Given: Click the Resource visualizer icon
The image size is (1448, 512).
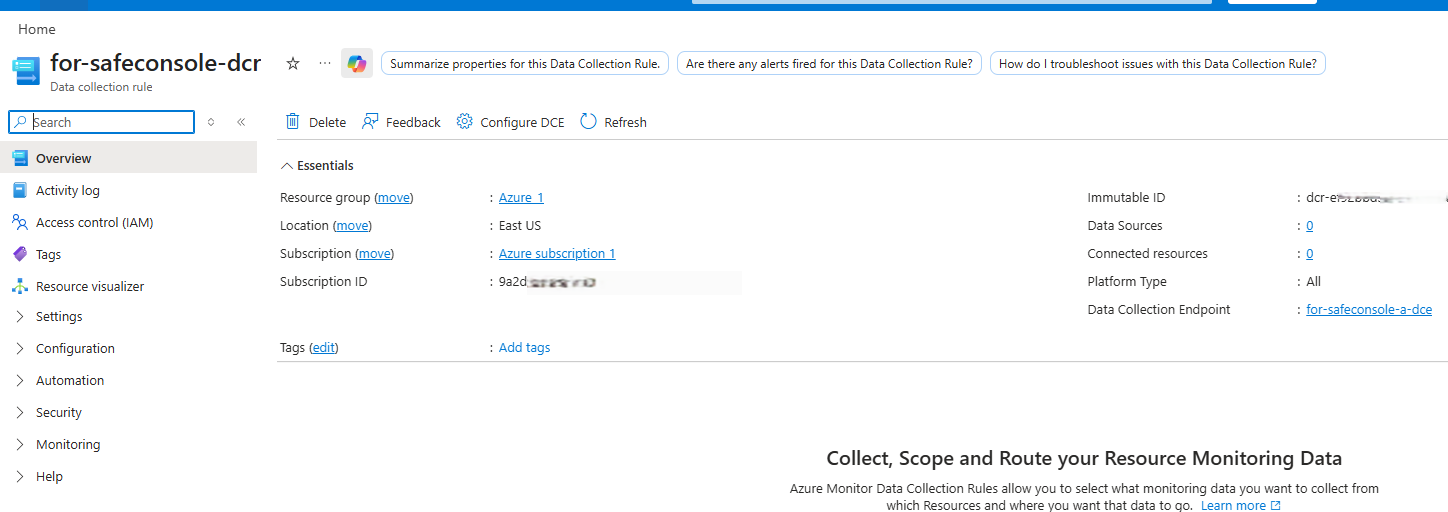Looking at the screenshot, I should tap(20, 286).
